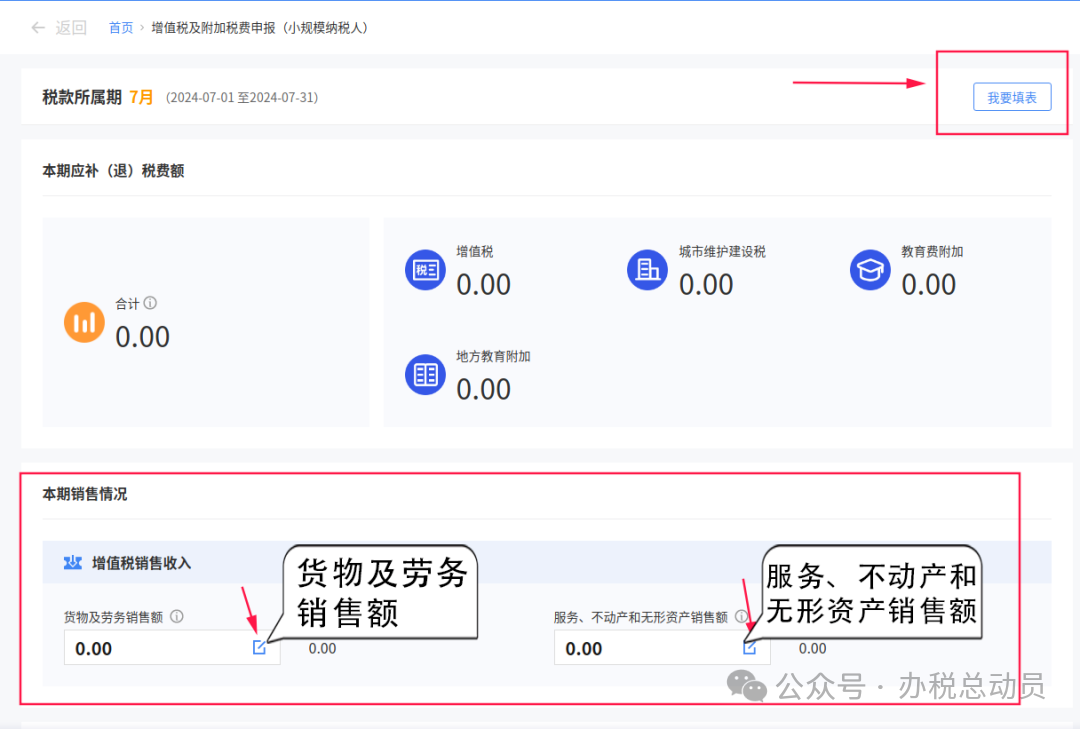Click the 服务、不动产和无形资产销售额 callout bubble
The width and height of the screenshot is (1080, 729).
click(872, 591)
